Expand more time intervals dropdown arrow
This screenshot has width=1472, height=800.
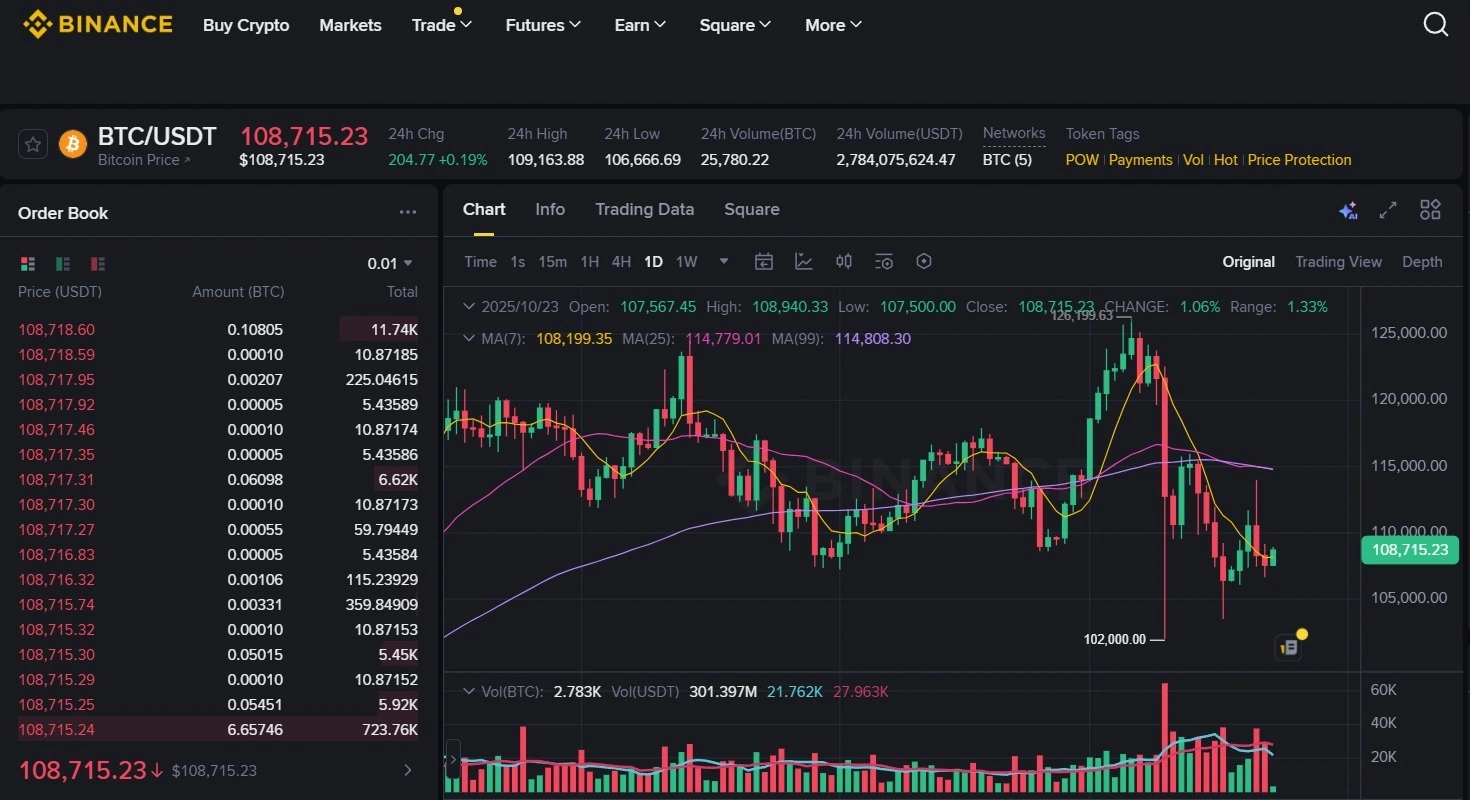coord(724,262)
